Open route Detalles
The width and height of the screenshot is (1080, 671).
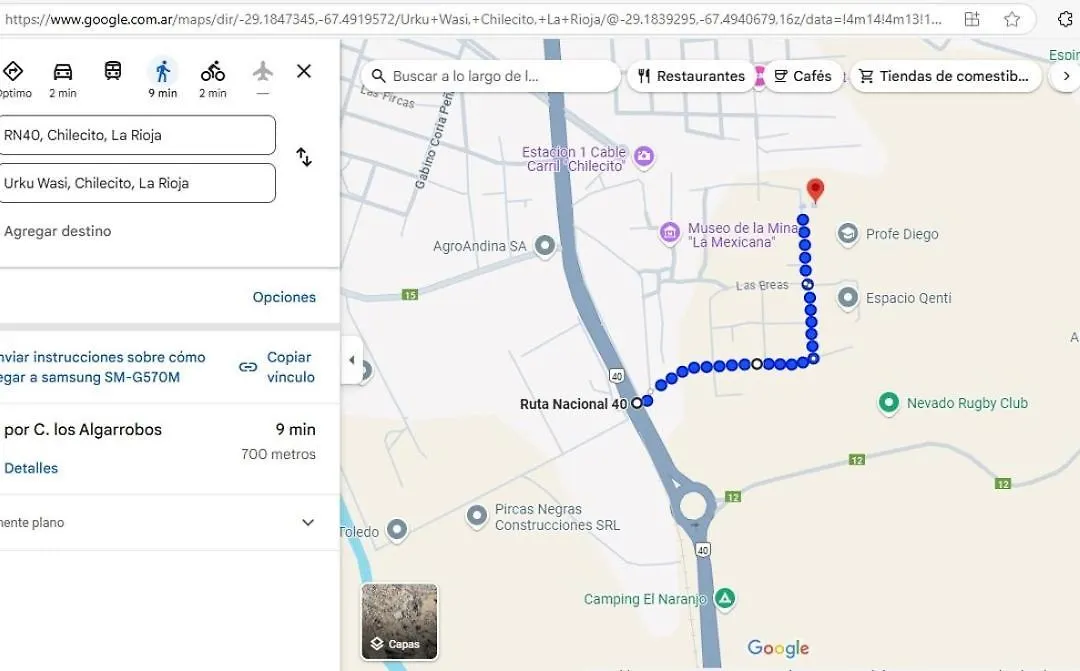pyautogui.click(x=31, y=468)
